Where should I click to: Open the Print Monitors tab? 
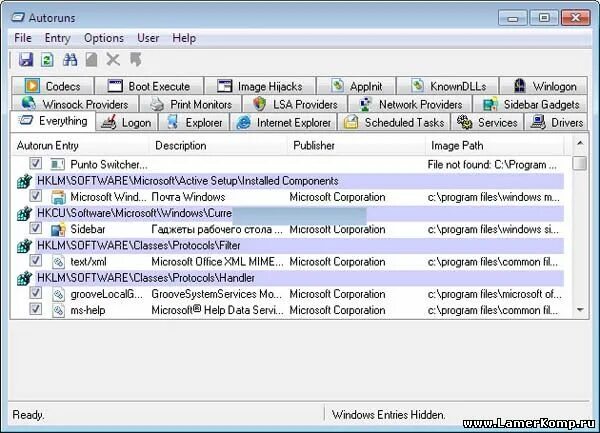(191, 104)
